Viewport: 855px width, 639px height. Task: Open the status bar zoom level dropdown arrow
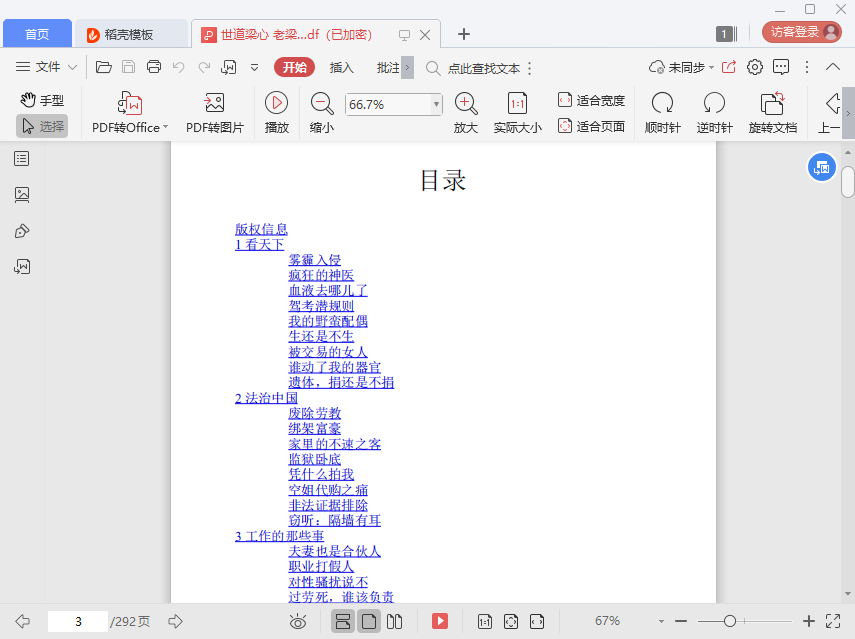pos(661,622)
